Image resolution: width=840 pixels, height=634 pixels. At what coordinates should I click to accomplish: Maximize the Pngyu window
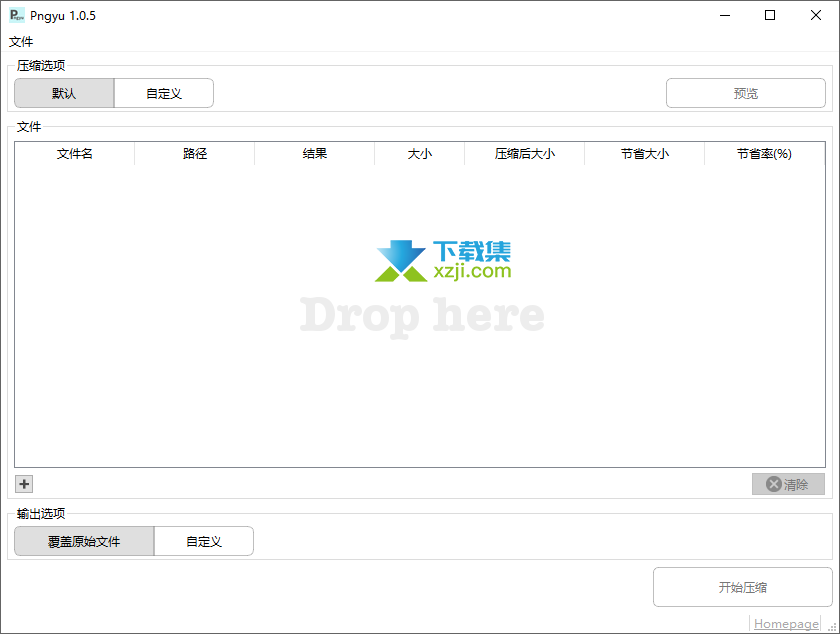pos(769,15)
